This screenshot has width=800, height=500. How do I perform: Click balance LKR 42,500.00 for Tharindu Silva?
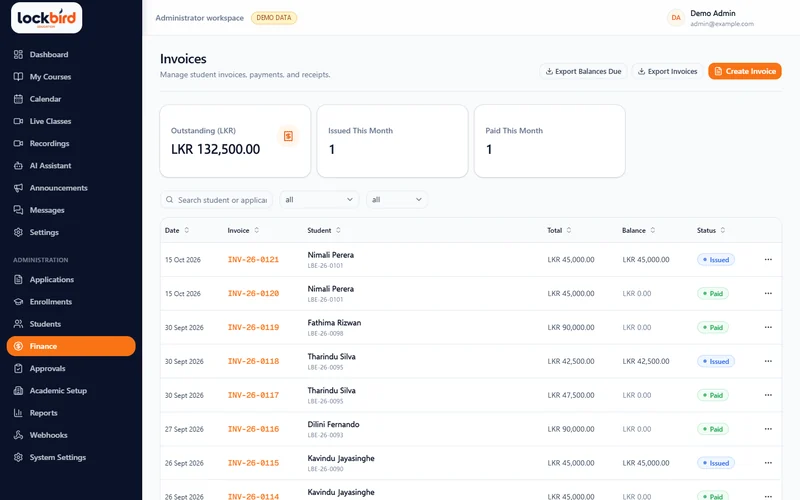pyautogui.click(x=646, y=361)
